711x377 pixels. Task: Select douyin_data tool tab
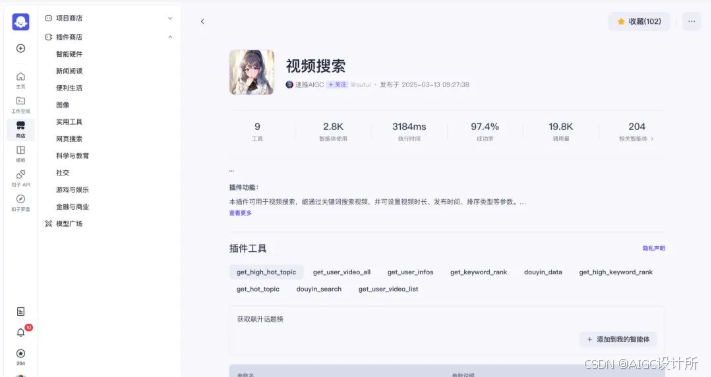[543, 272]
